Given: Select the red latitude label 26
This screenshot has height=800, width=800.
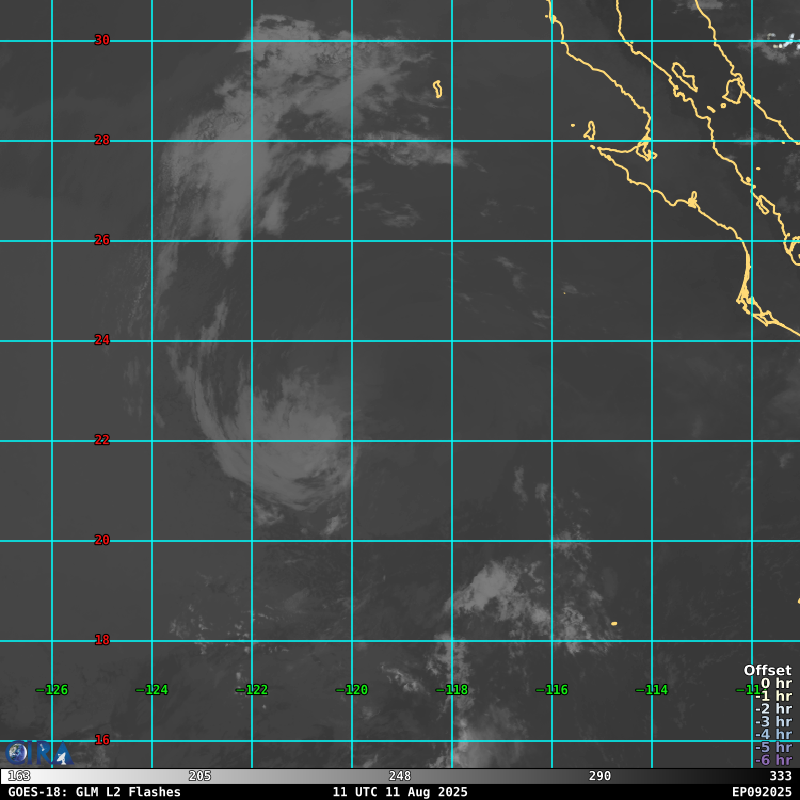Looking at the screenshot, I should click(x=102, y=240).
